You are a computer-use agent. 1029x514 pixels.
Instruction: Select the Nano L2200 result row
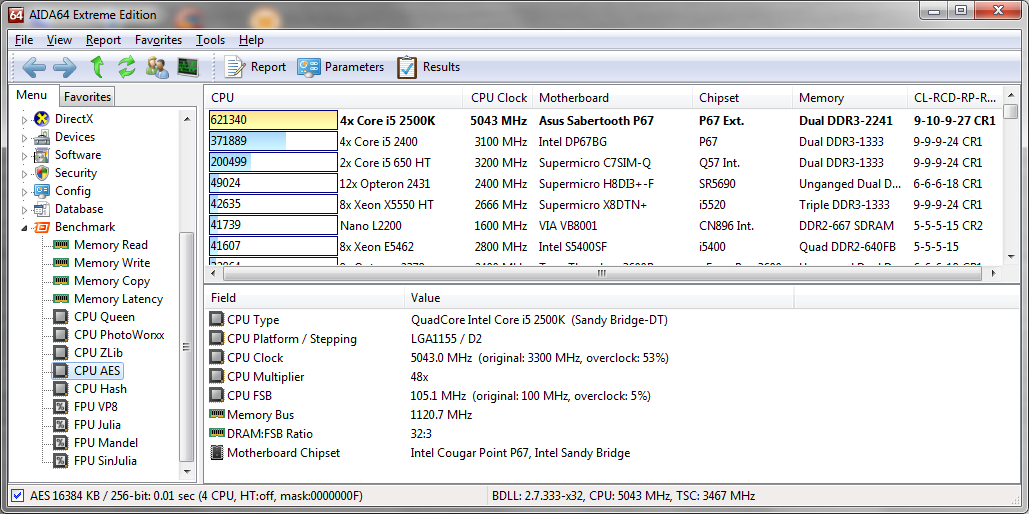pos(604,226)
